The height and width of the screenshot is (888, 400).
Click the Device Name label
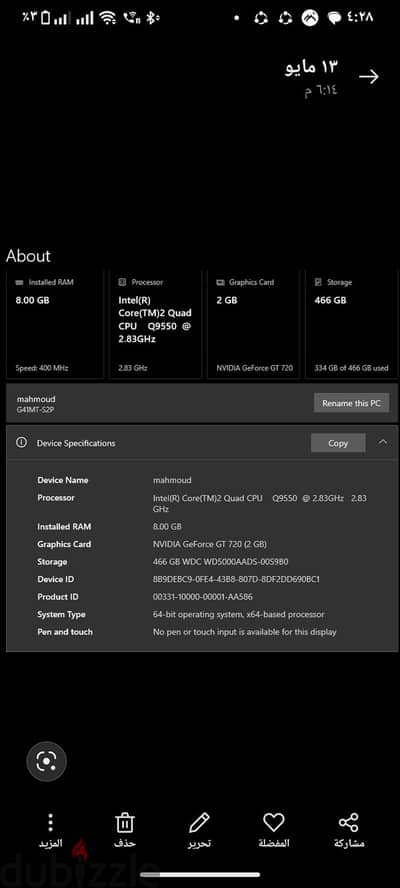click(63, 480)
